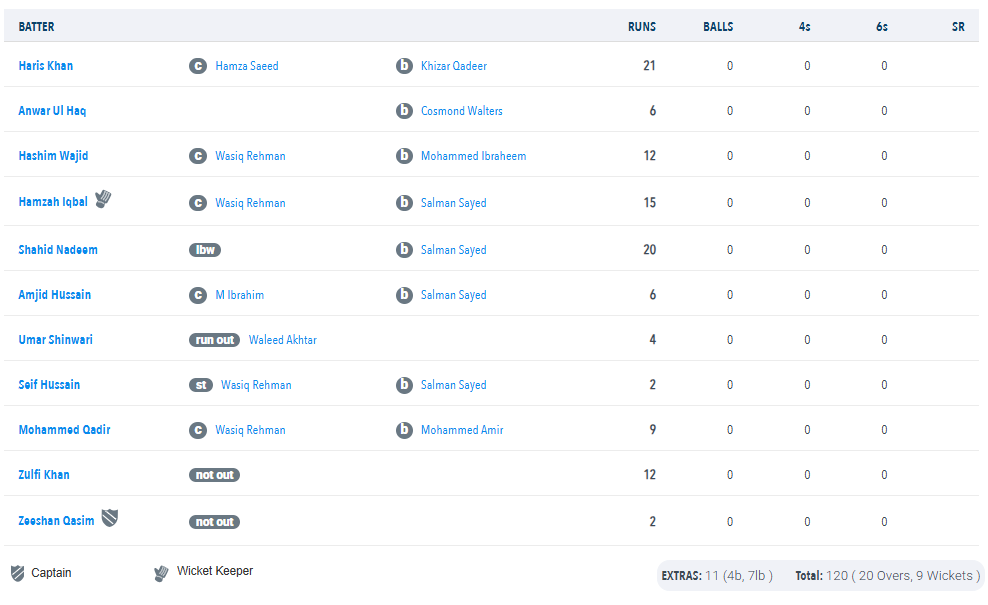Click the bowled icon in Mohammed Qadir's row
Viewport: 988px width, 605px height.
click(x=404, y=430)
